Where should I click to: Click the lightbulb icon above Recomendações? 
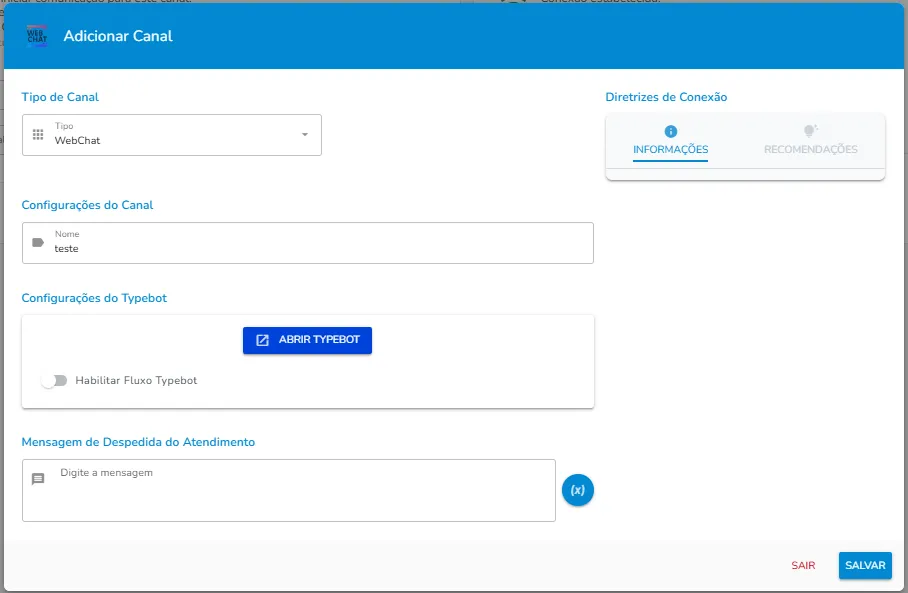click(810, 131)
